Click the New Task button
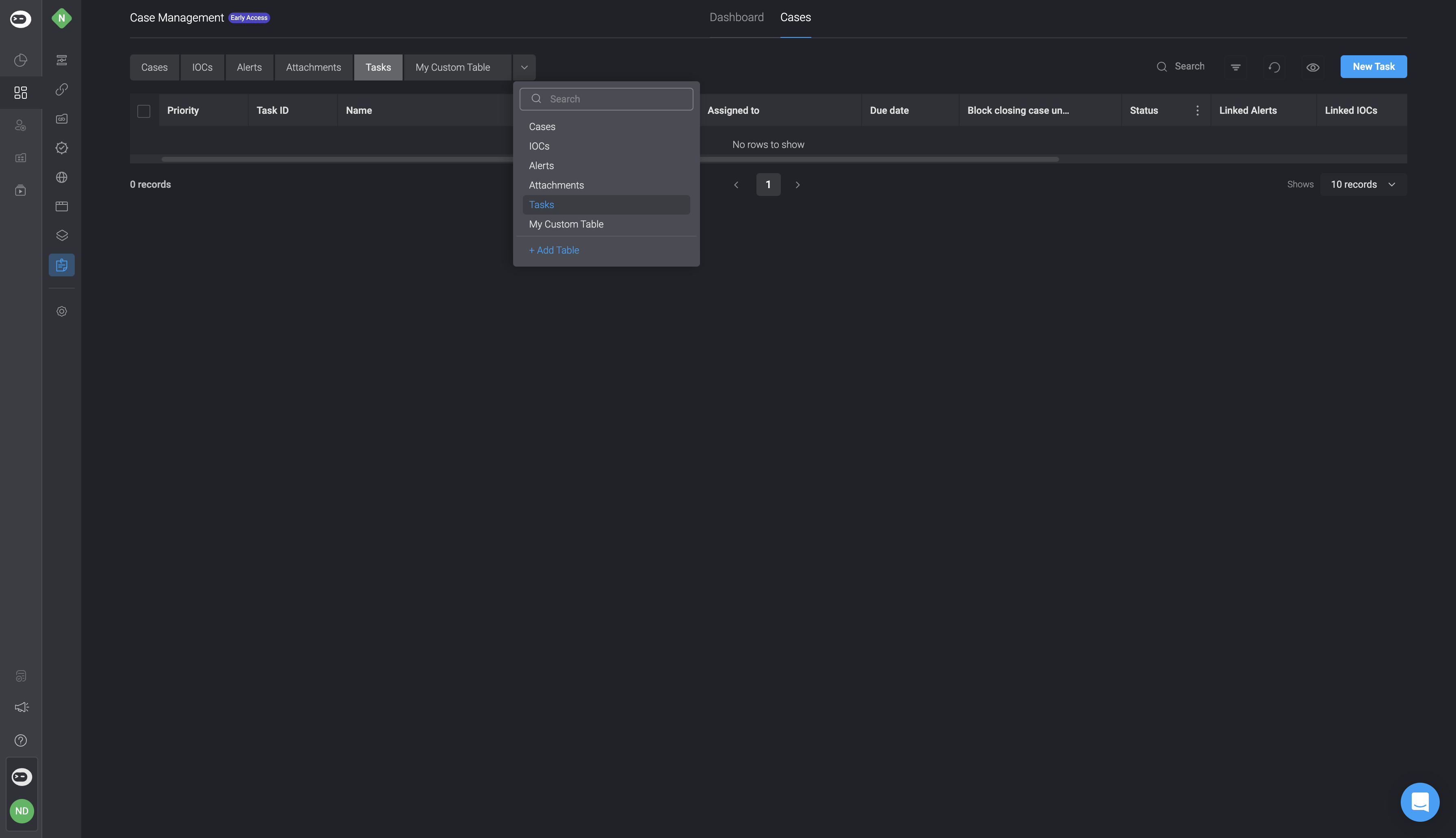This screenshot has width=1456, height=838. click(x=1373, y=66)
